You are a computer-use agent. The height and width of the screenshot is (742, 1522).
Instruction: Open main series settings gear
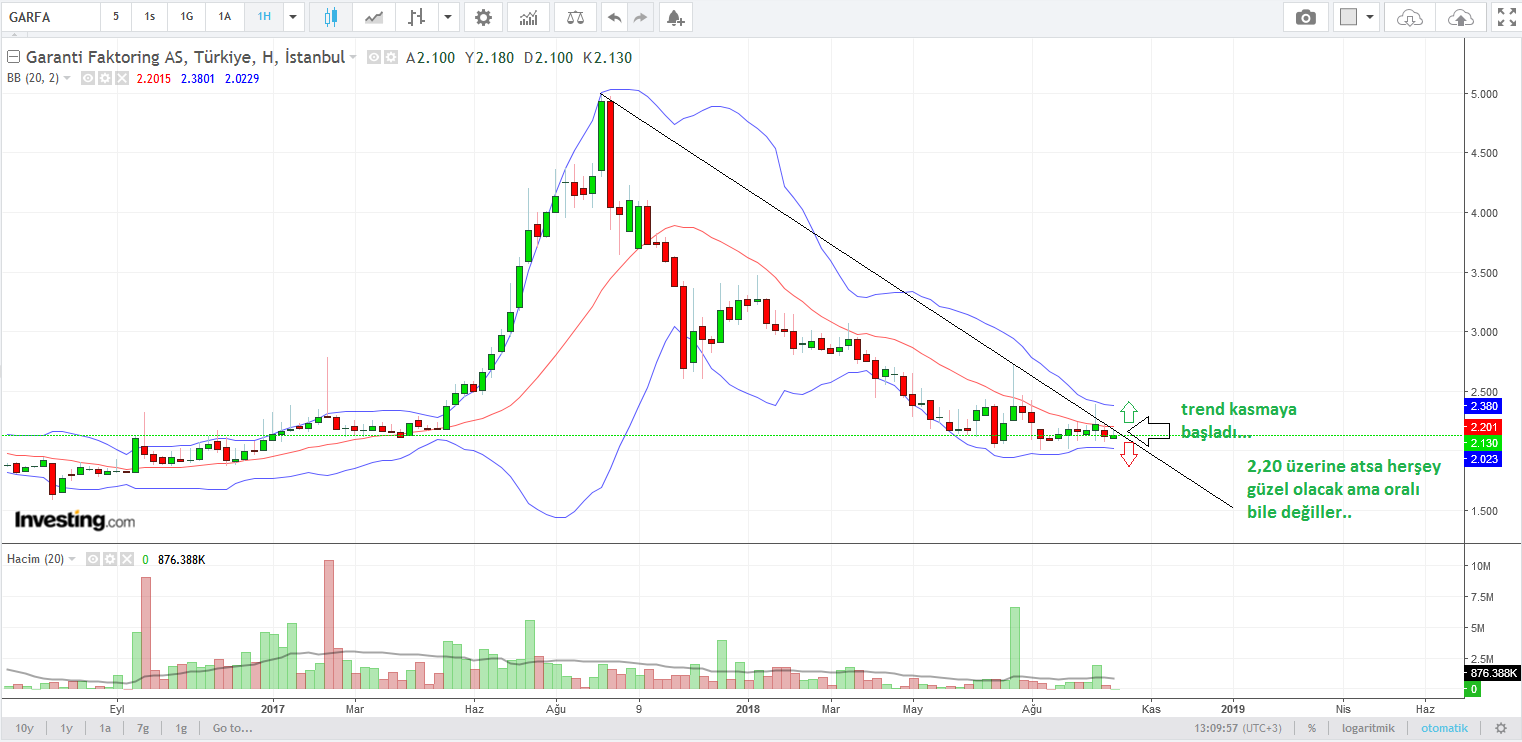click(390, 58)
